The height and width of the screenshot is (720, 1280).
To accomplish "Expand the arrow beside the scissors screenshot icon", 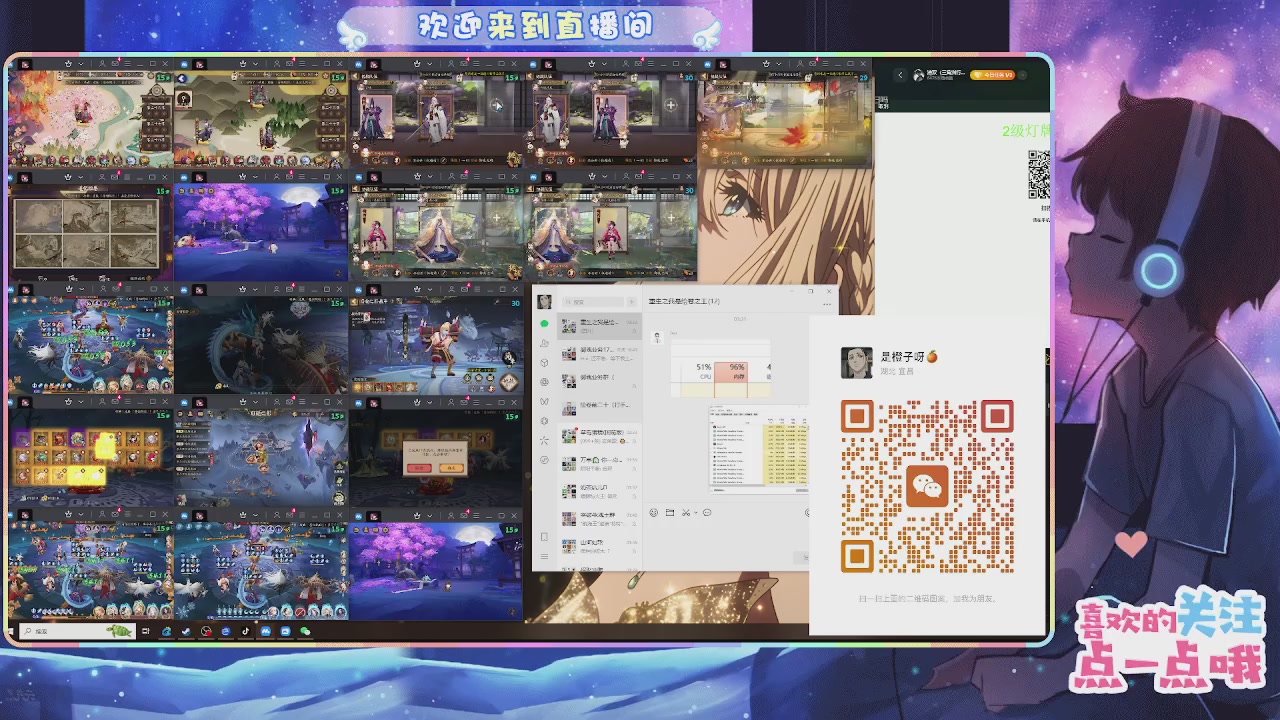I will click(x=696, y=512).
